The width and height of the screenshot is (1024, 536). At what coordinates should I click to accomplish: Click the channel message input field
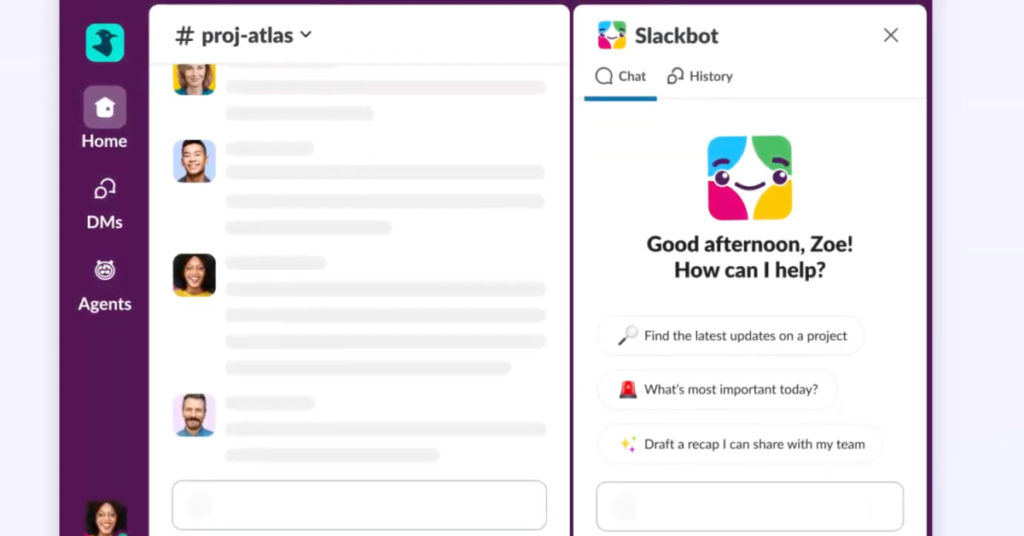pos(359,505)
